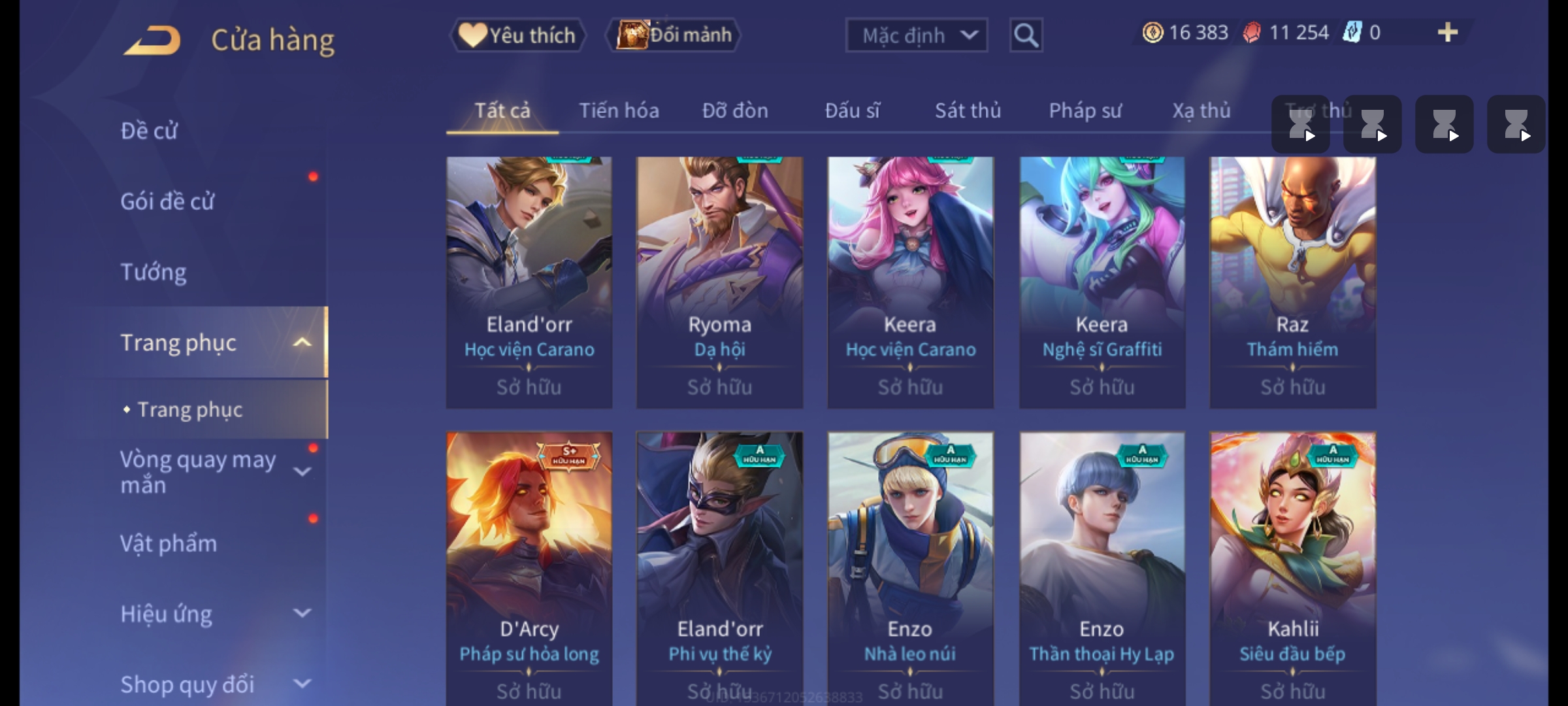Open the Yêu thích heart button
The height and width of the screenshot is (706, 1568).
click(x=517, y=35)
